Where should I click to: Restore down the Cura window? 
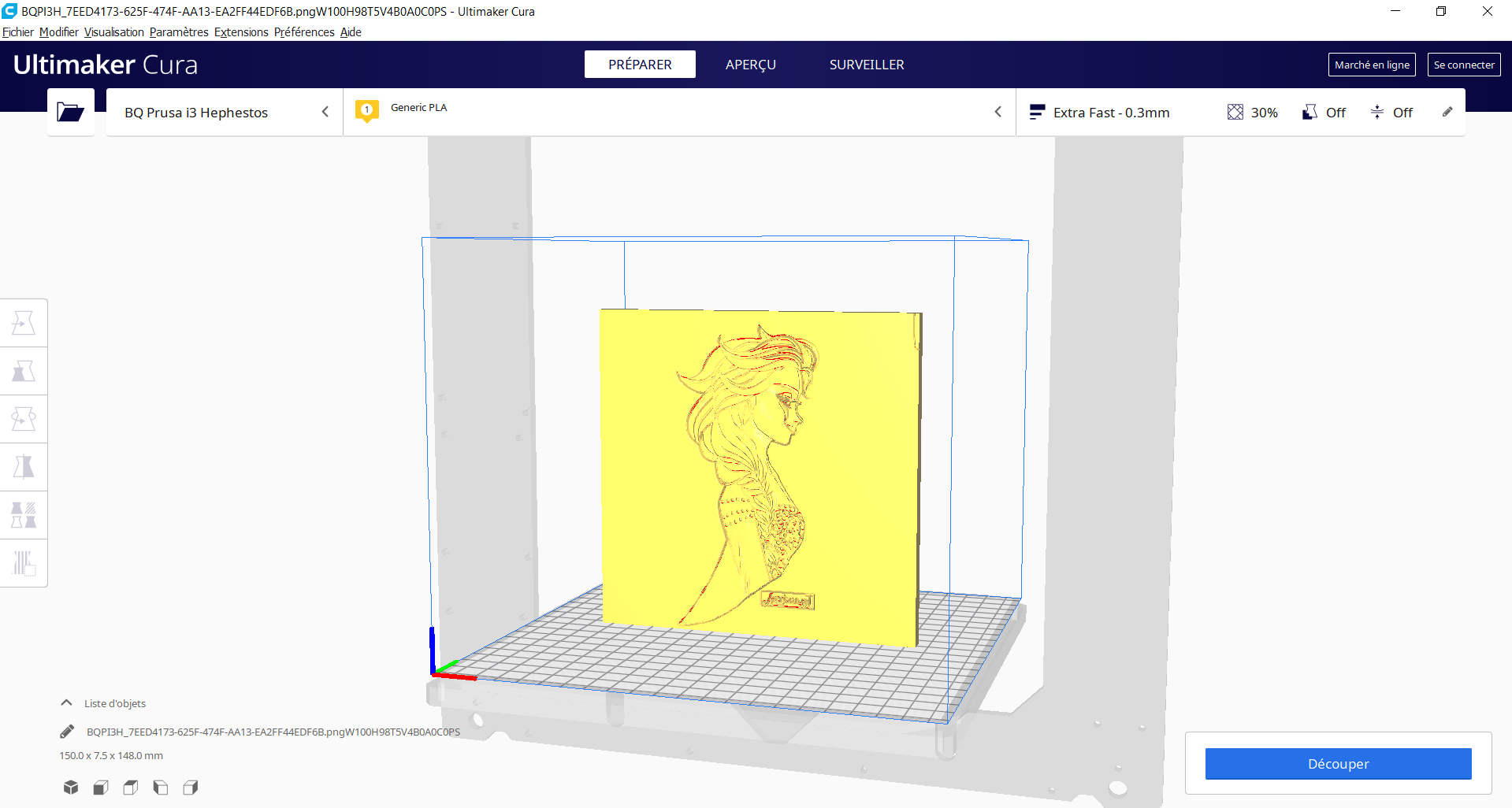(1441, 11)
